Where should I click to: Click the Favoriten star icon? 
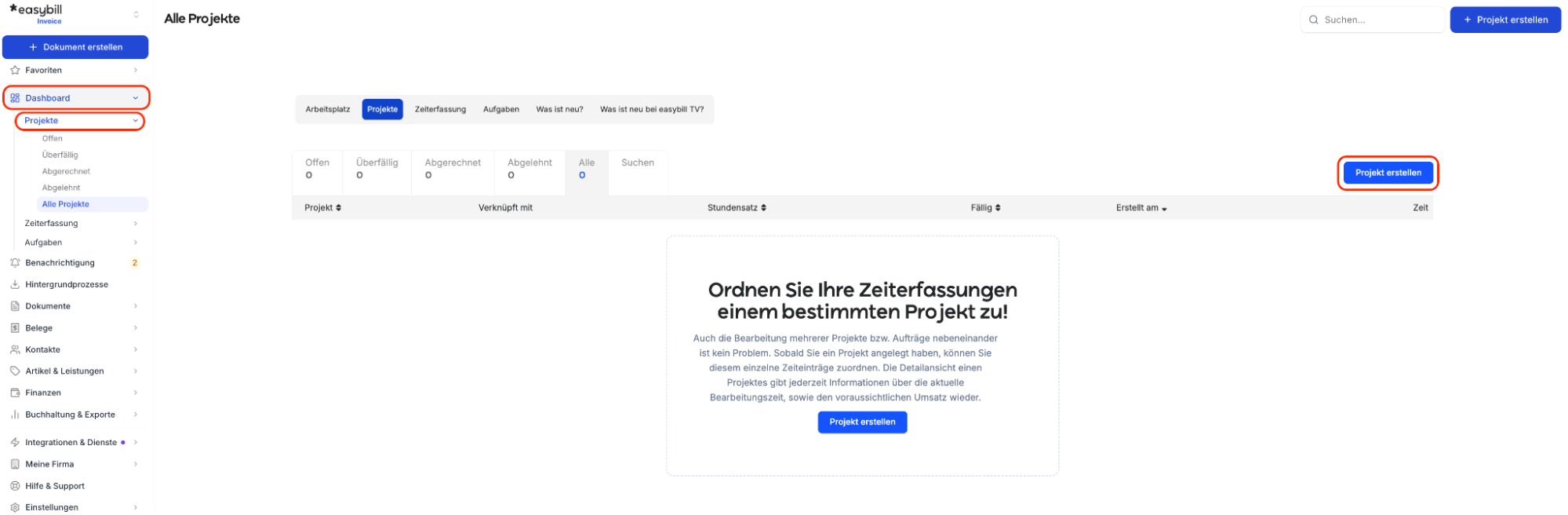pyautogui.click(x=15, y=70)
